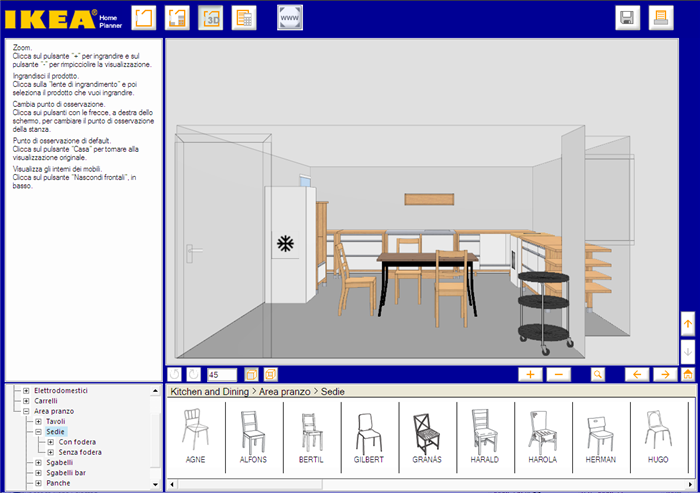Select the fridge with snowflake in 3D view
This screenshot has height=493, width=700.
point(290,245)
